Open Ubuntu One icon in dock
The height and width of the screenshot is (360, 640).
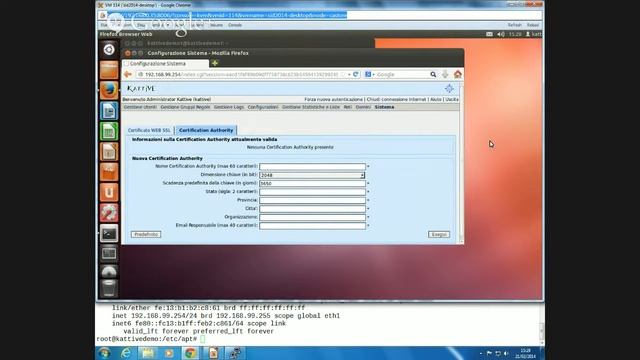click(109, 192)
